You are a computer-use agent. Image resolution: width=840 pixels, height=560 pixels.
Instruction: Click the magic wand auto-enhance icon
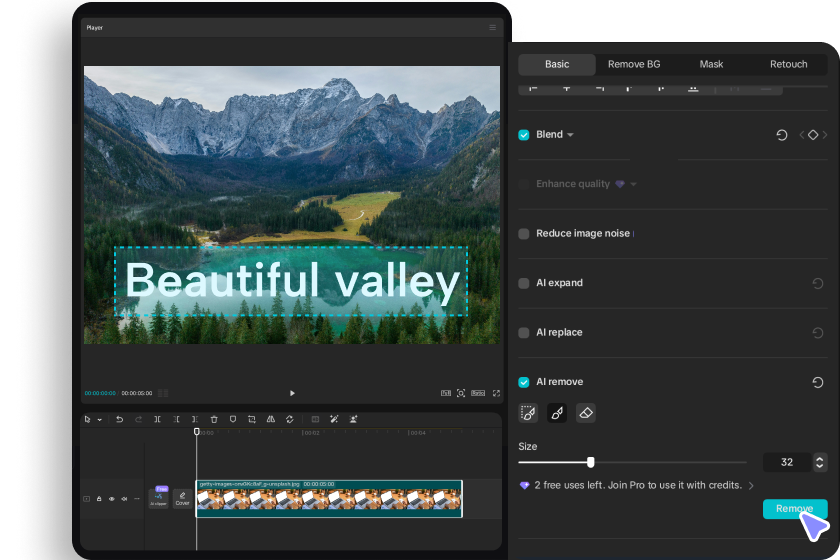coord(334,419)
